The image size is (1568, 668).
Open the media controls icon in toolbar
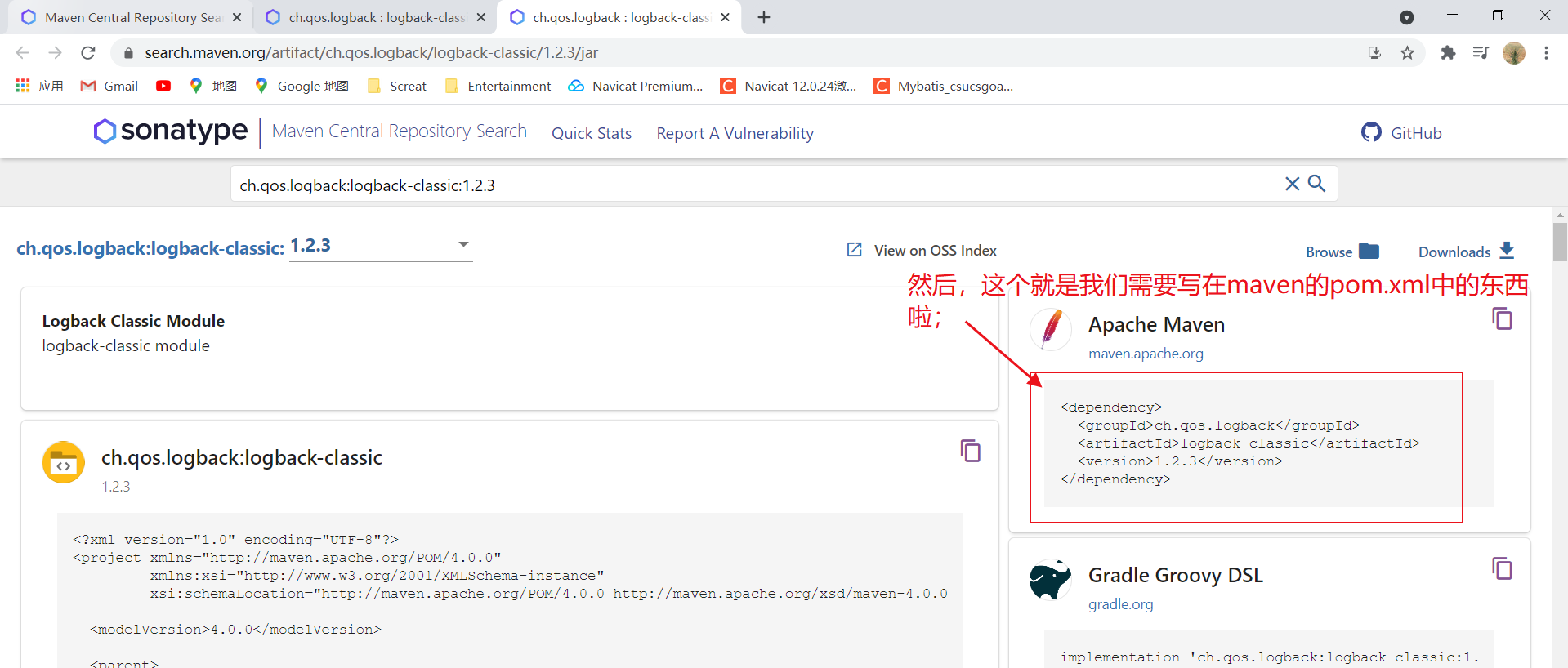pyautogui.click(x=1481, y=52)
